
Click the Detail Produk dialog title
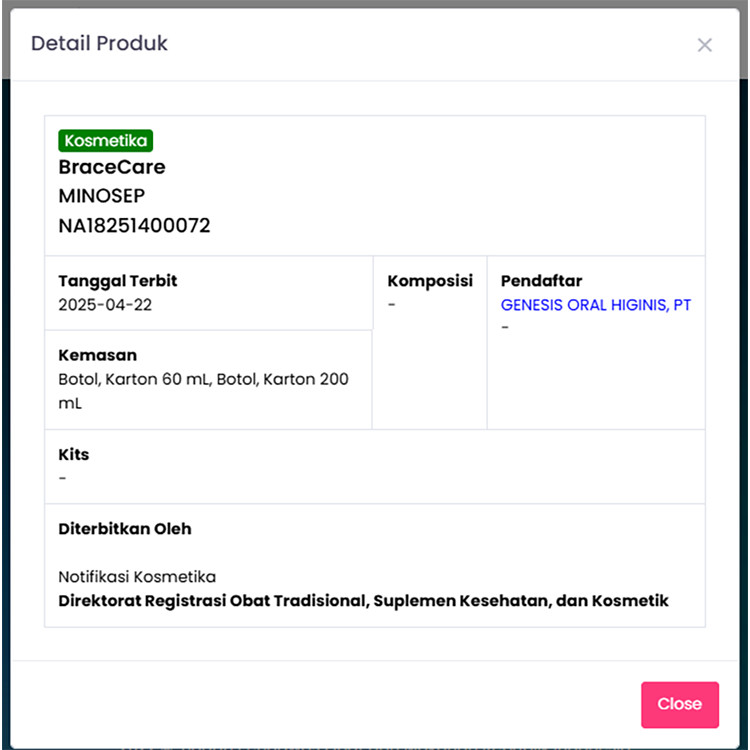point(99,44)
